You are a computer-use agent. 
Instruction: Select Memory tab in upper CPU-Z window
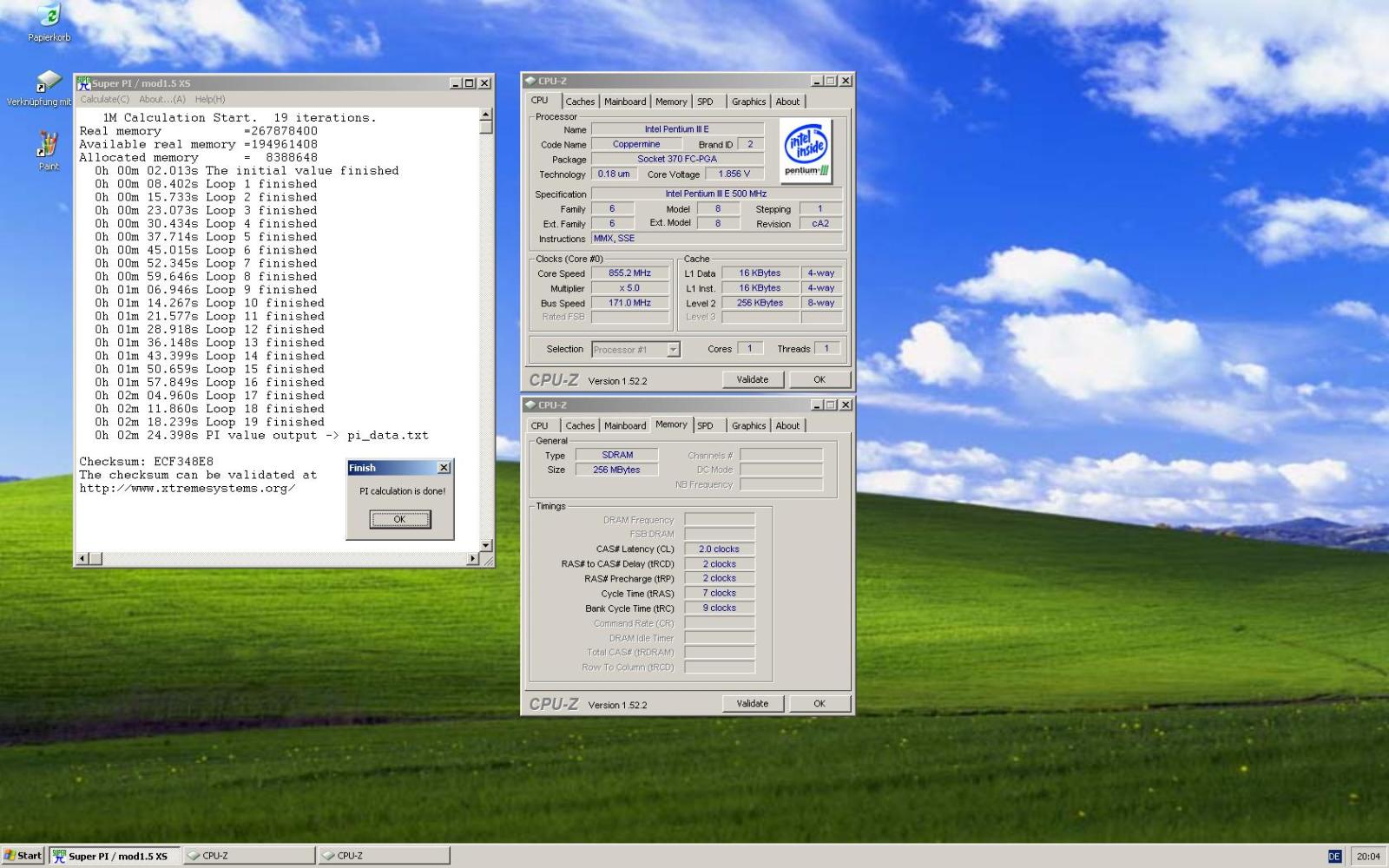tap(671, 102)
